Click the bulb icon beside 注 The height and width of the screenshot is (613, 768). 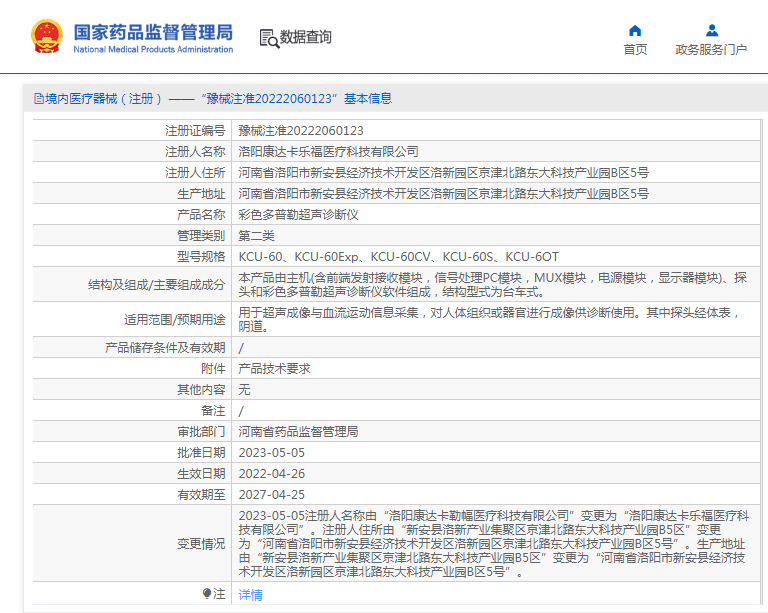(x=207, y=593)
